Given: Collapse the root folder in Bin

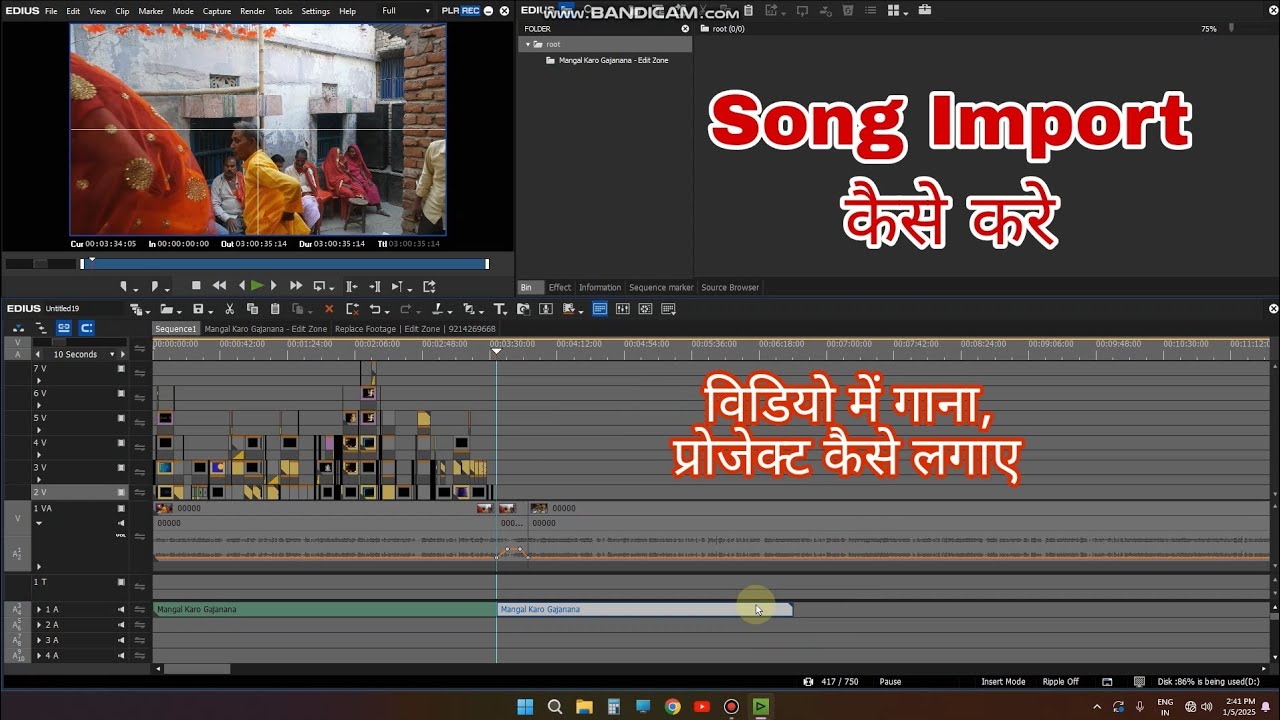Looking at the screenshot, I should (x=528, y=44).
